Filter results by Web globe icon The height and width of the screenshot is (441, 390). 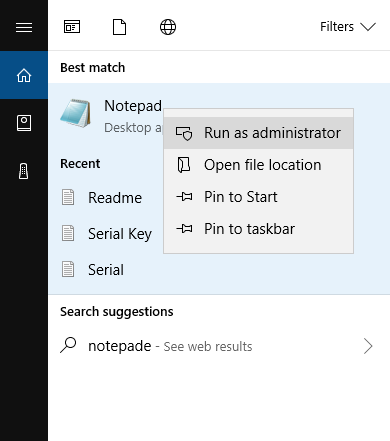click(168, 27)
